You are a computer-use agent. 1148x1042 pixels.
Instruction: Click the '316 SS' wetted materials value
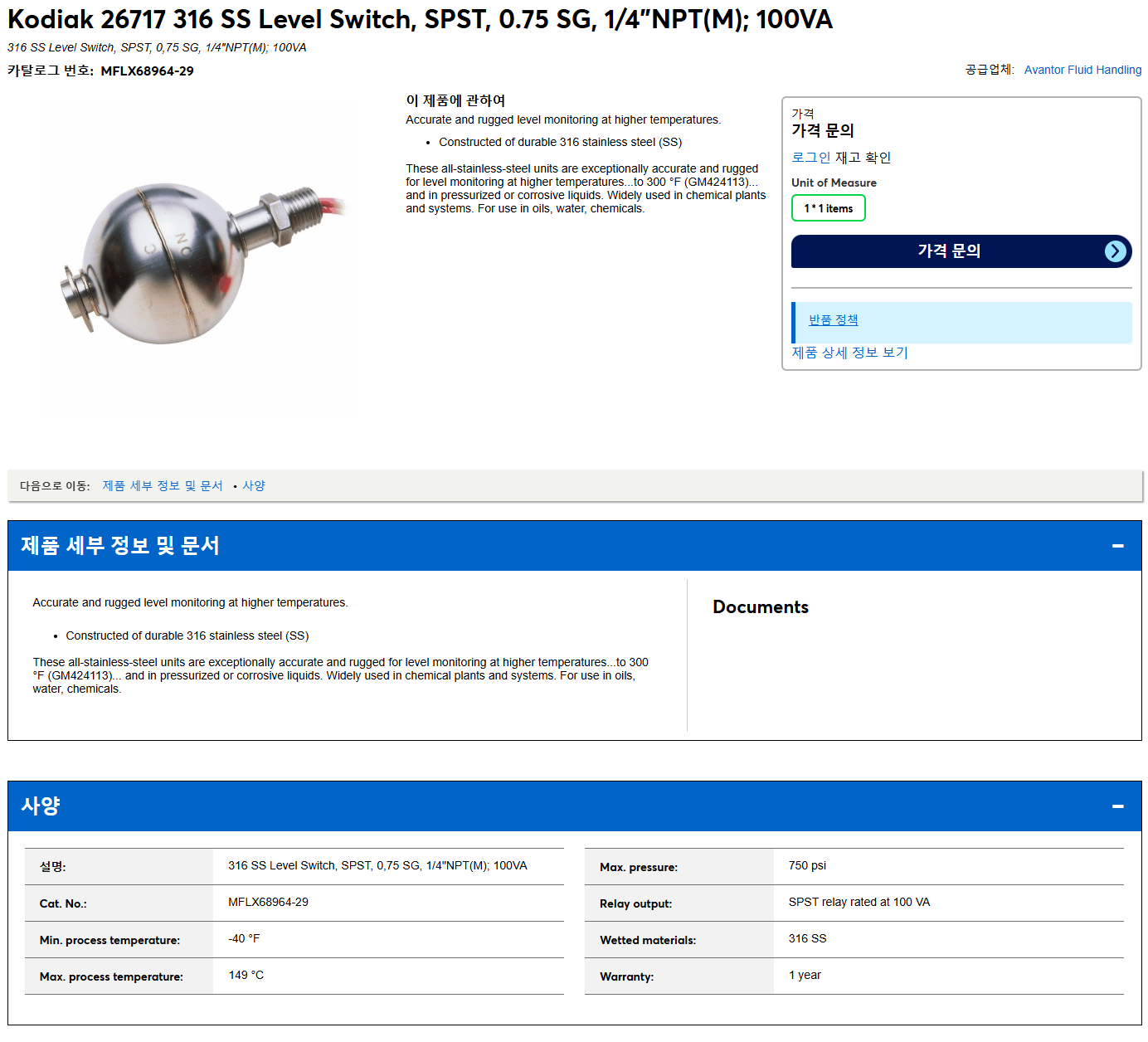807,938
